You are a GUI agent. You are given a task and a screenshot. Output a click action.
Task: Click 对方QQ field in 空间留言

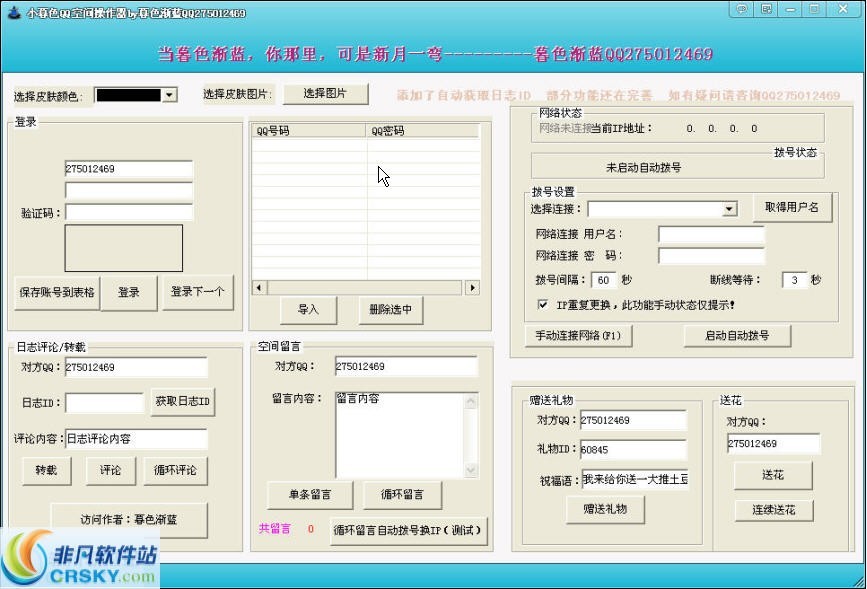click(406, 367)
